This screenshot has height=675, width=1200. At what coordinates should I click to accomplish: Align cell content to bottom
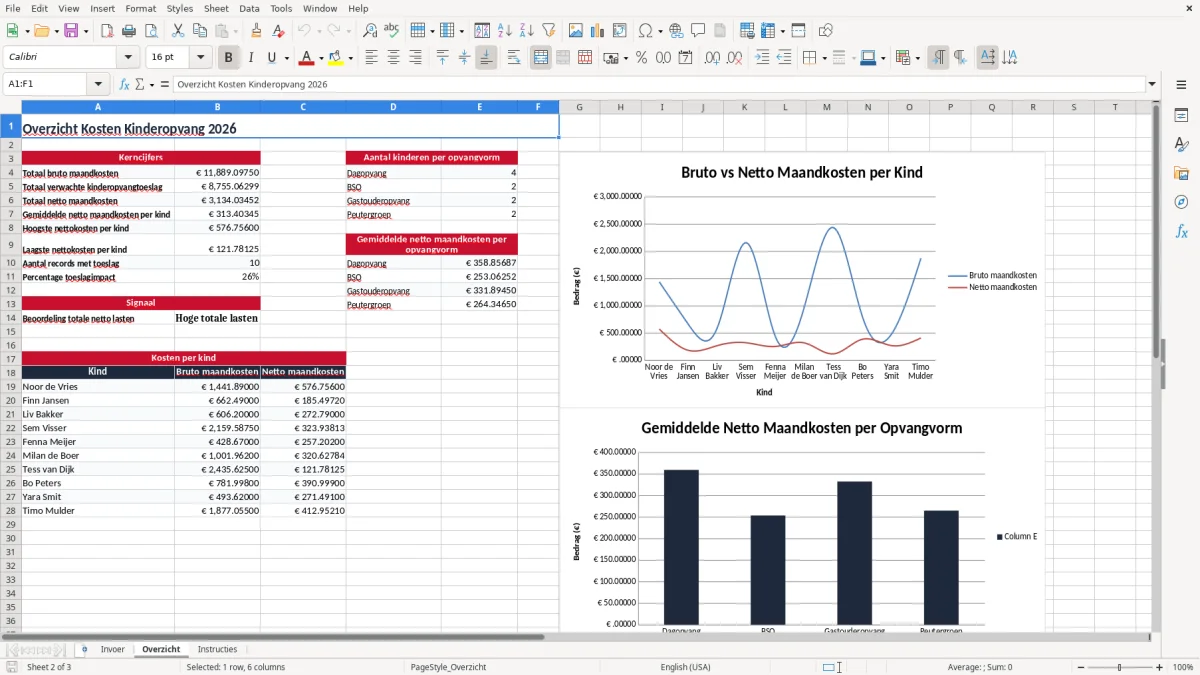point(486,58)
